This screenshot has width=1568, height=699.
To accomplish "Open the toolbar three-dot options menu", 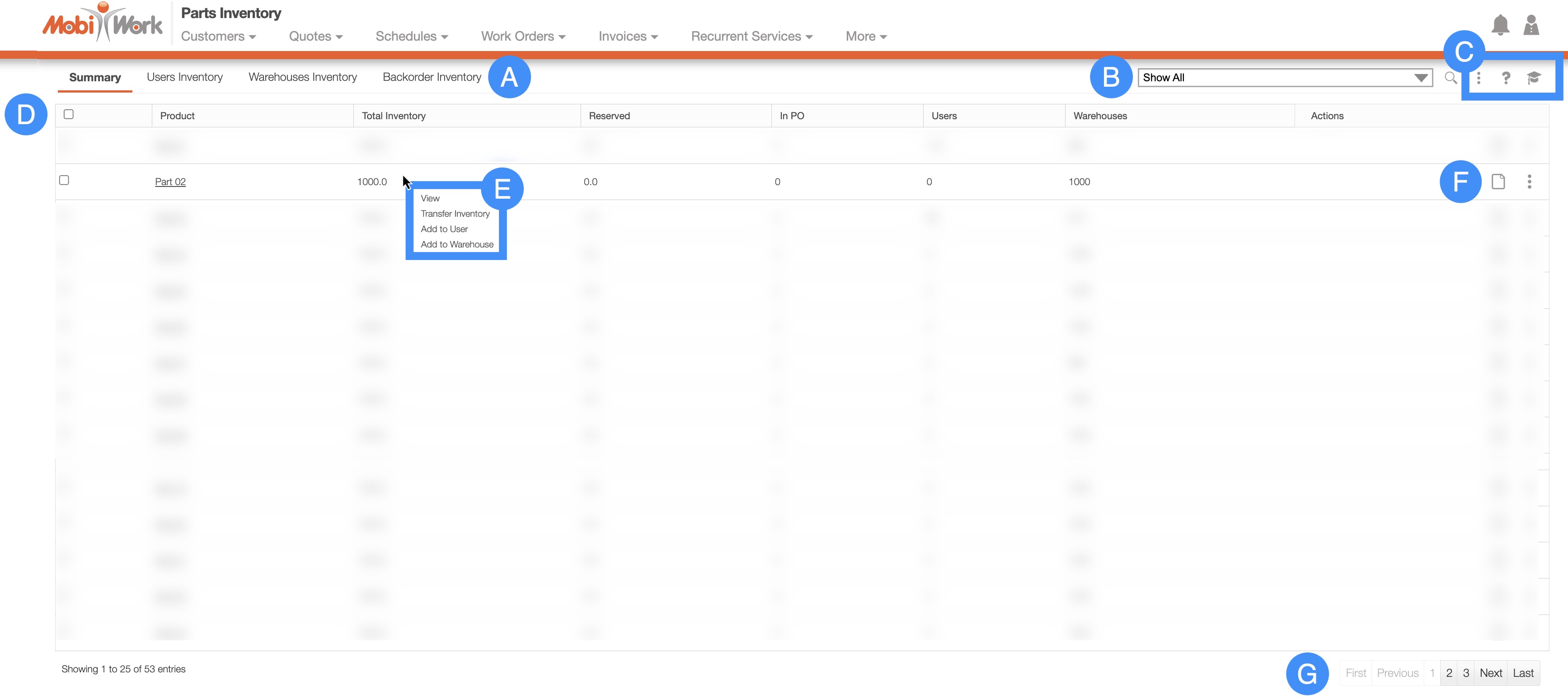I will (x=1479, y=78).
